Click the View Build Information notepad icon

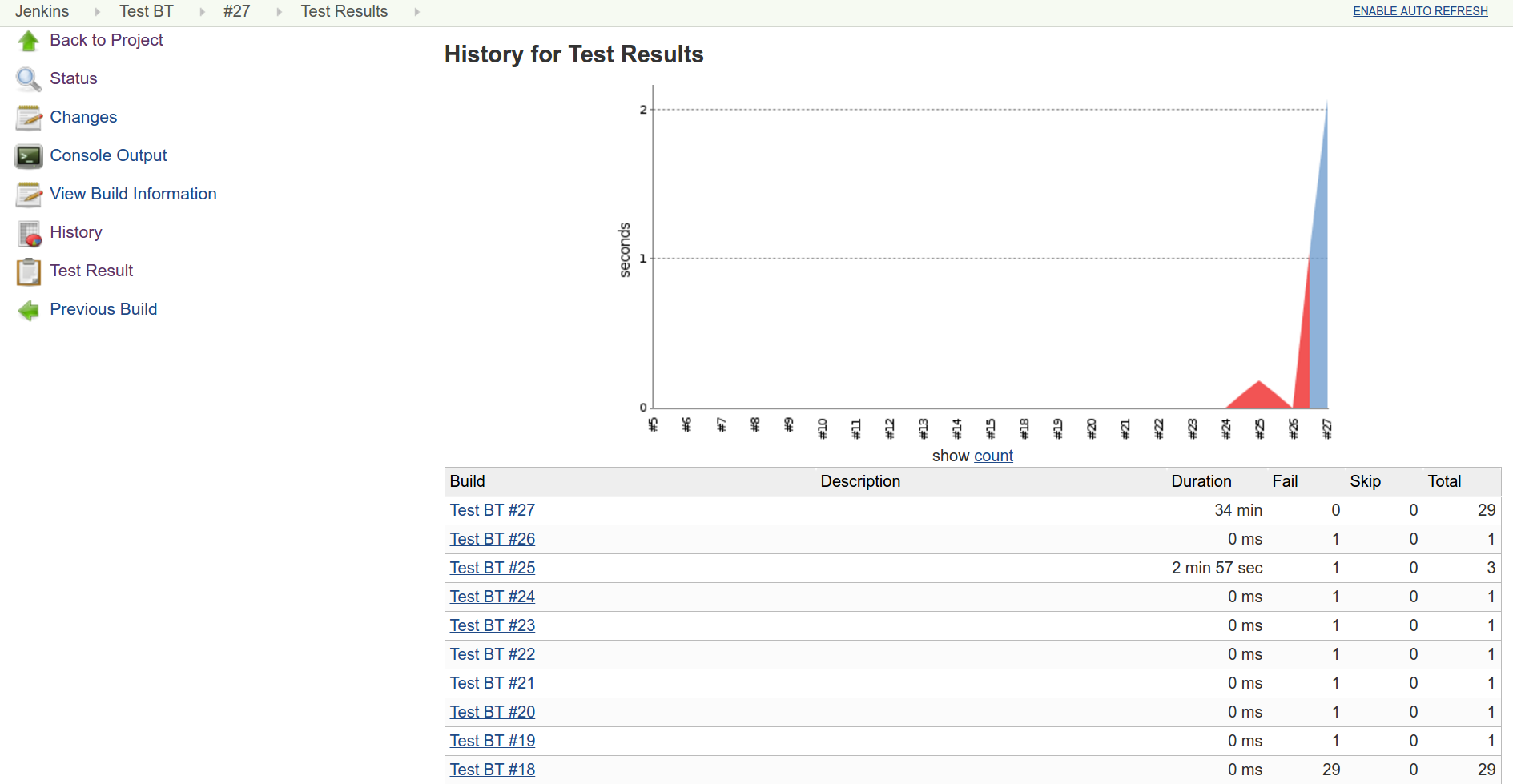(x=28, y=194)
